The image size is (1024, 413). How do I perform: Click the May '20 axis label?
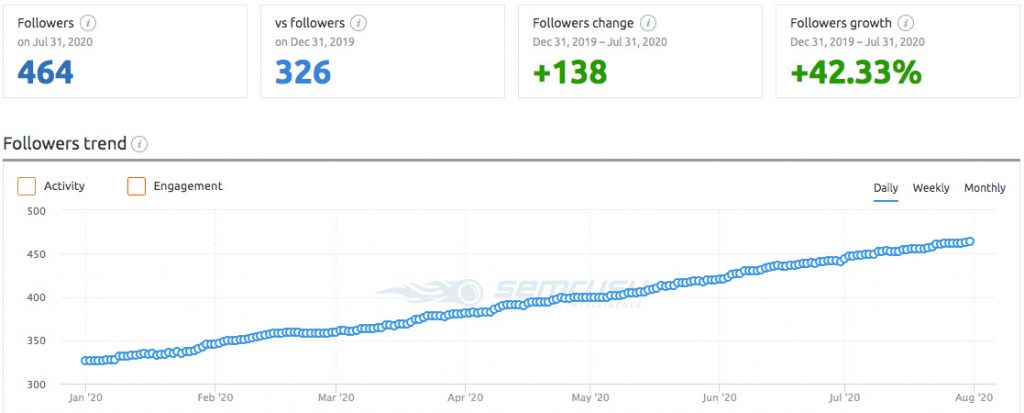pyautogui.click(x=589, y=398)
